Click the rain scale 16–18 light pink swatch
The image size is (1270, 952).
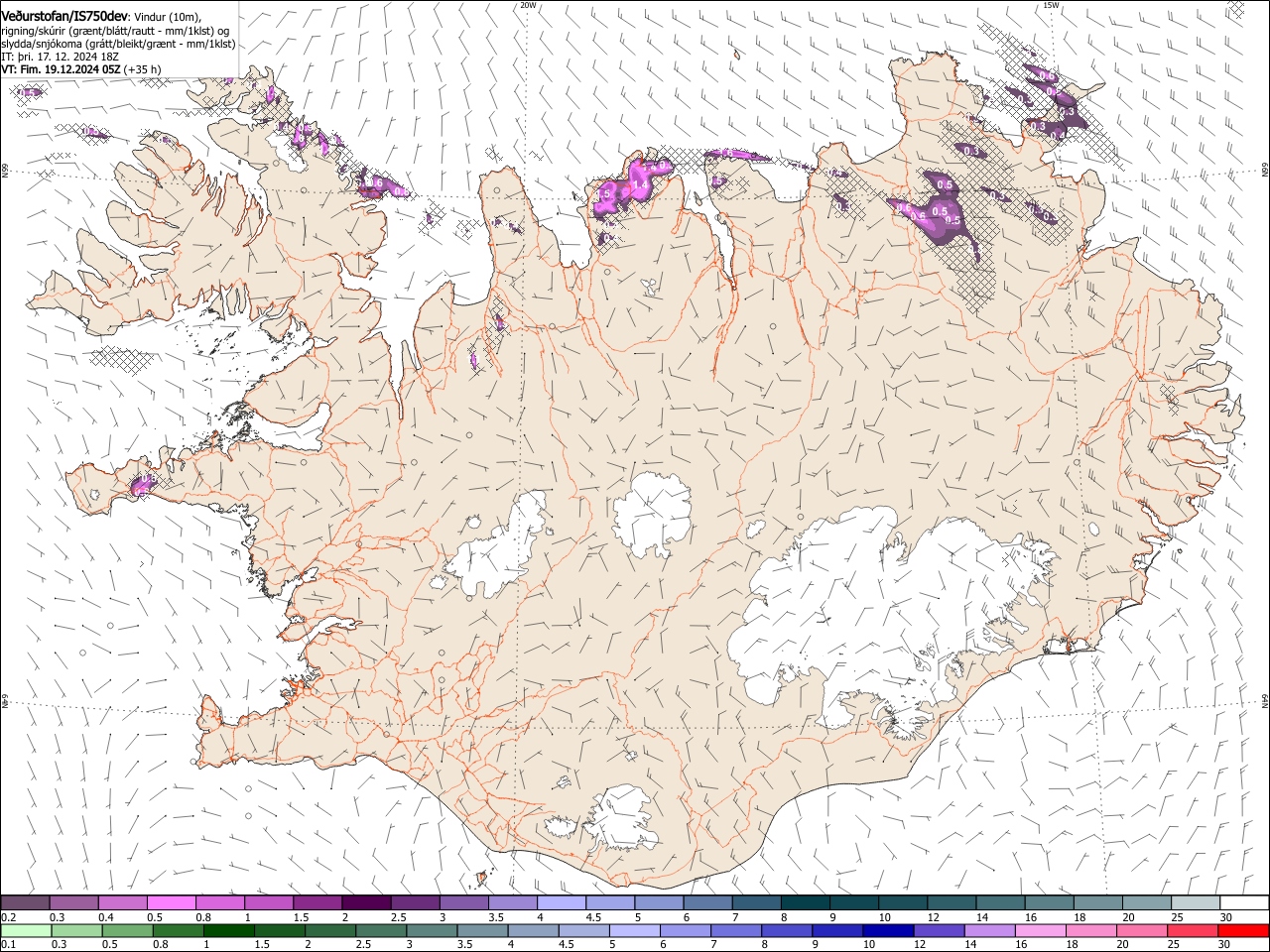click(x=1042, y=930)
